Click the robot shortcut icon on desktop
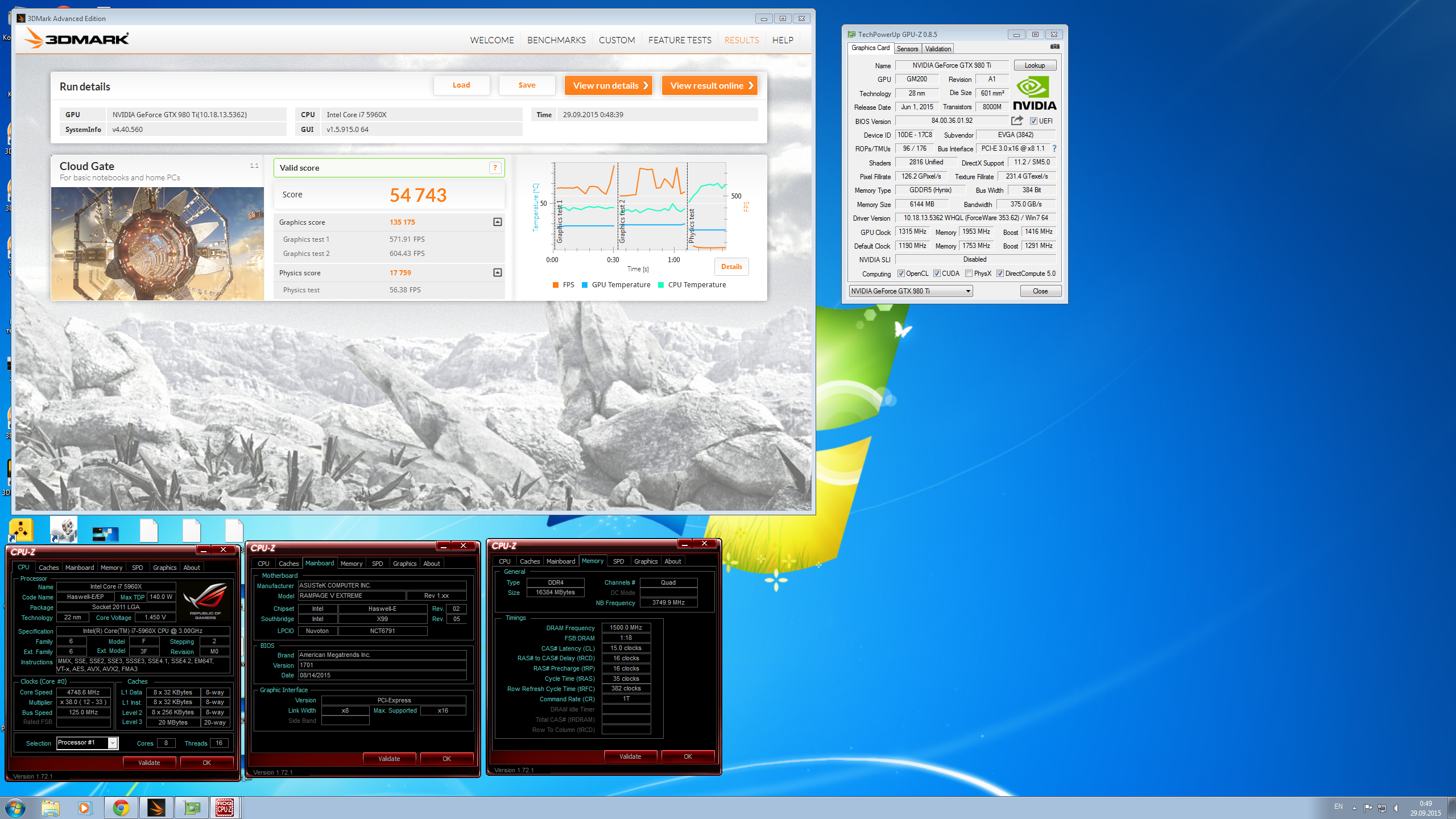The width and height of the screenshot is (1456, 819). pyautogui.click(x=64, y=530)
